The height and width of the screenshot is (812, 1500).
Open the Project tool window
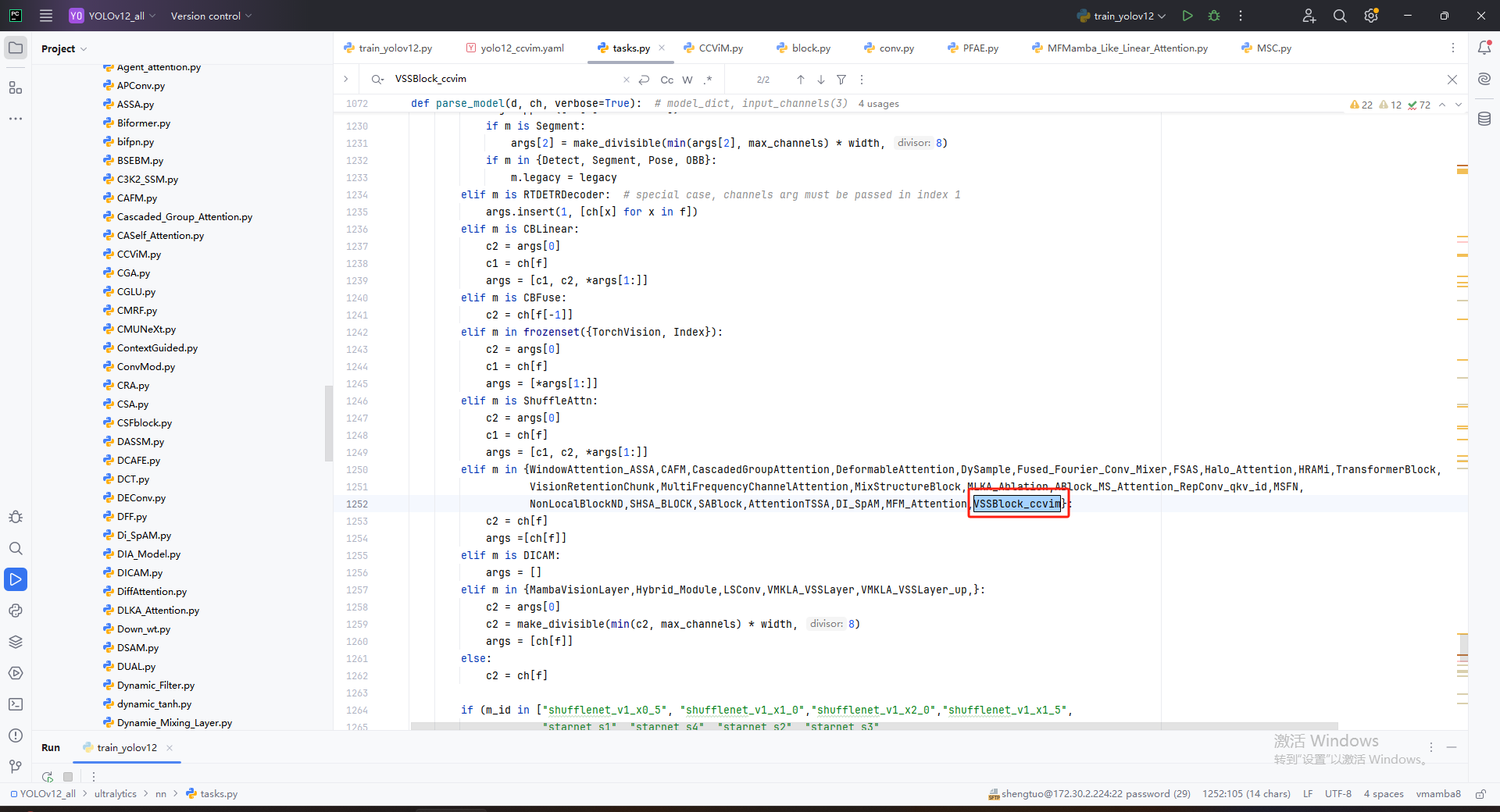click(x=16, y=48)
